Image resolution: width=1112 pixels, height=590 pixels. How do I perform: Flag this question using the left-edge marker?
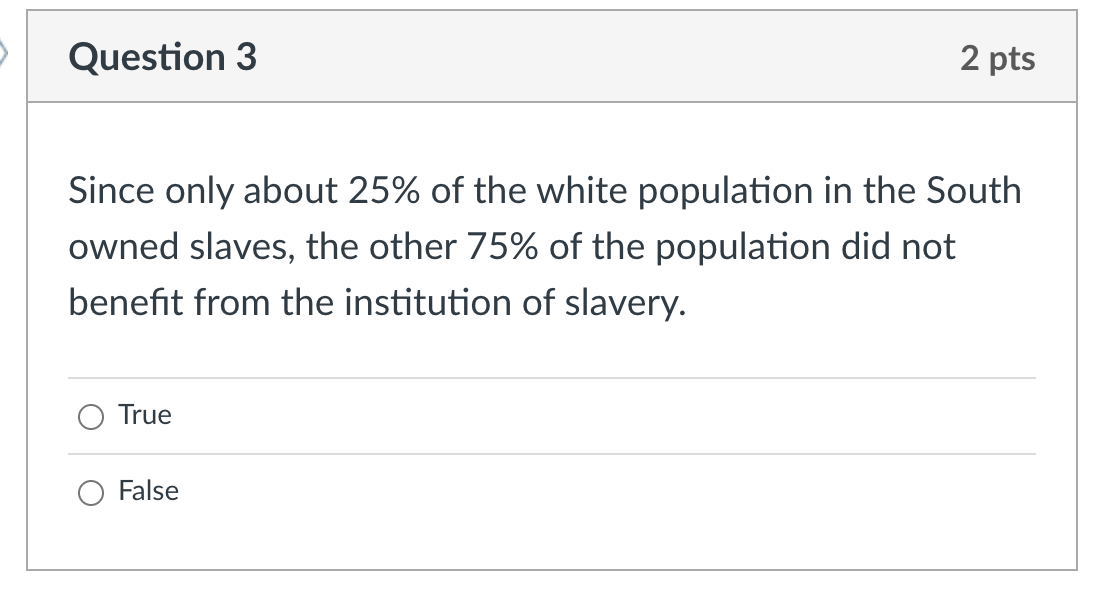(4, 54)
